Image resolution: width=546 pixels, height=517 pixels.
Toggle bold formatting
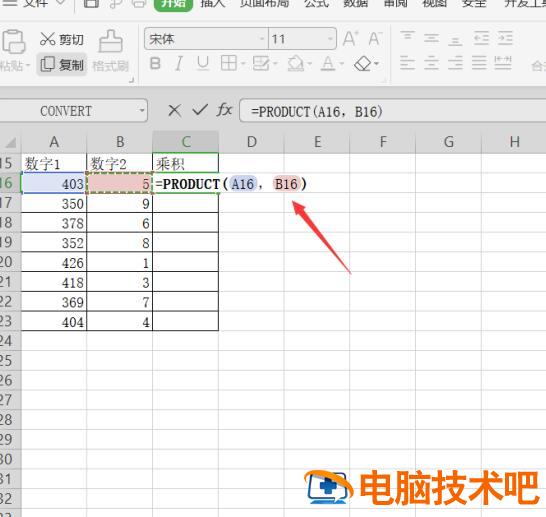pos(155,64)
